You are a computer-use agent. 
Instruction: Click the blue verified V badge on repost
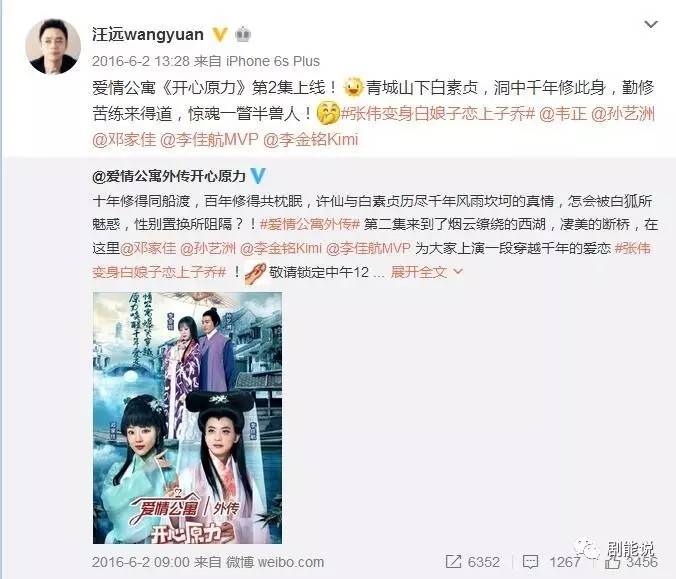pyautogui.click(x=258, y=175)
